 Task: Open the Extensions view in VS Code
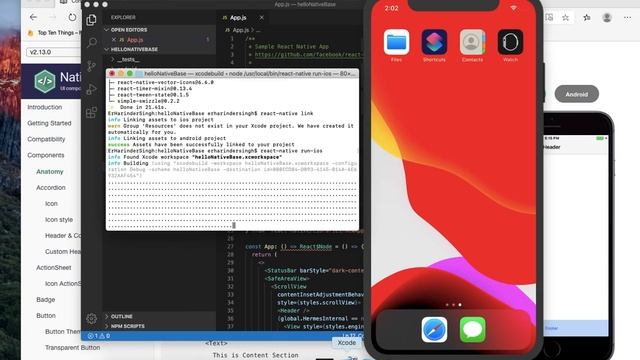91,112
